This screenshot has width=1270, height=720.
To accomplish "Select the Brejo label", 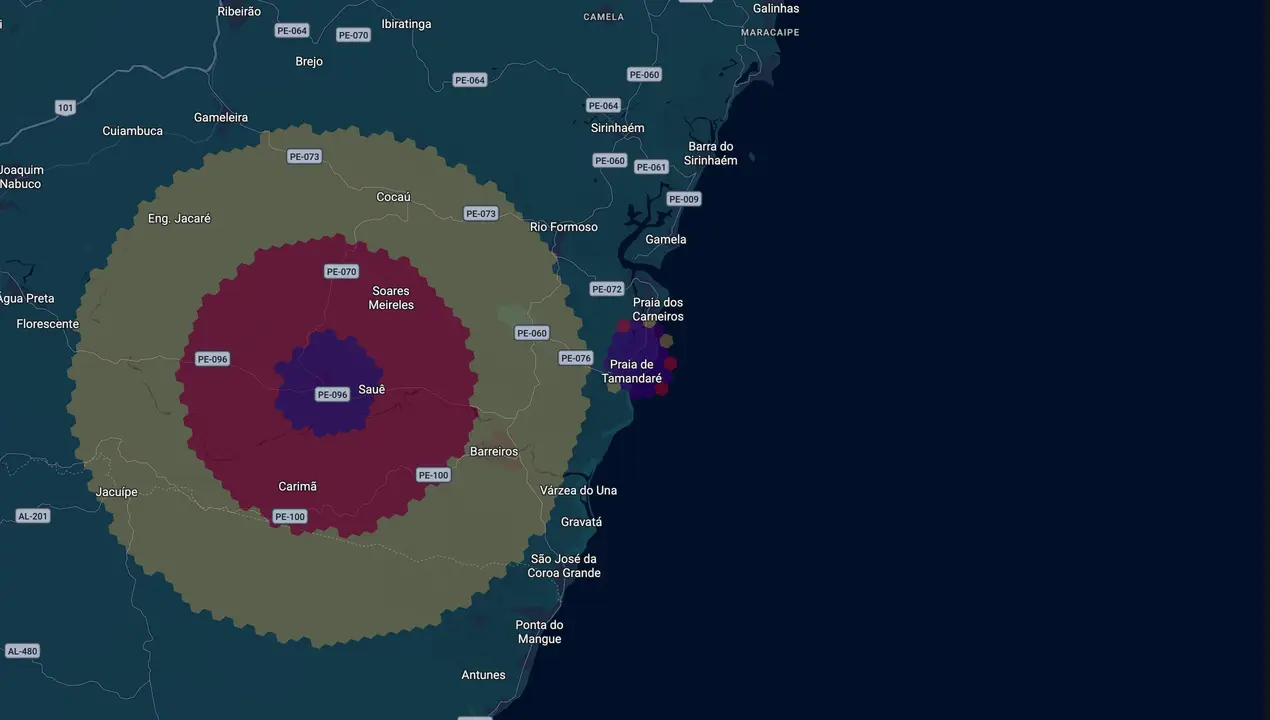I will pos(309,61).
